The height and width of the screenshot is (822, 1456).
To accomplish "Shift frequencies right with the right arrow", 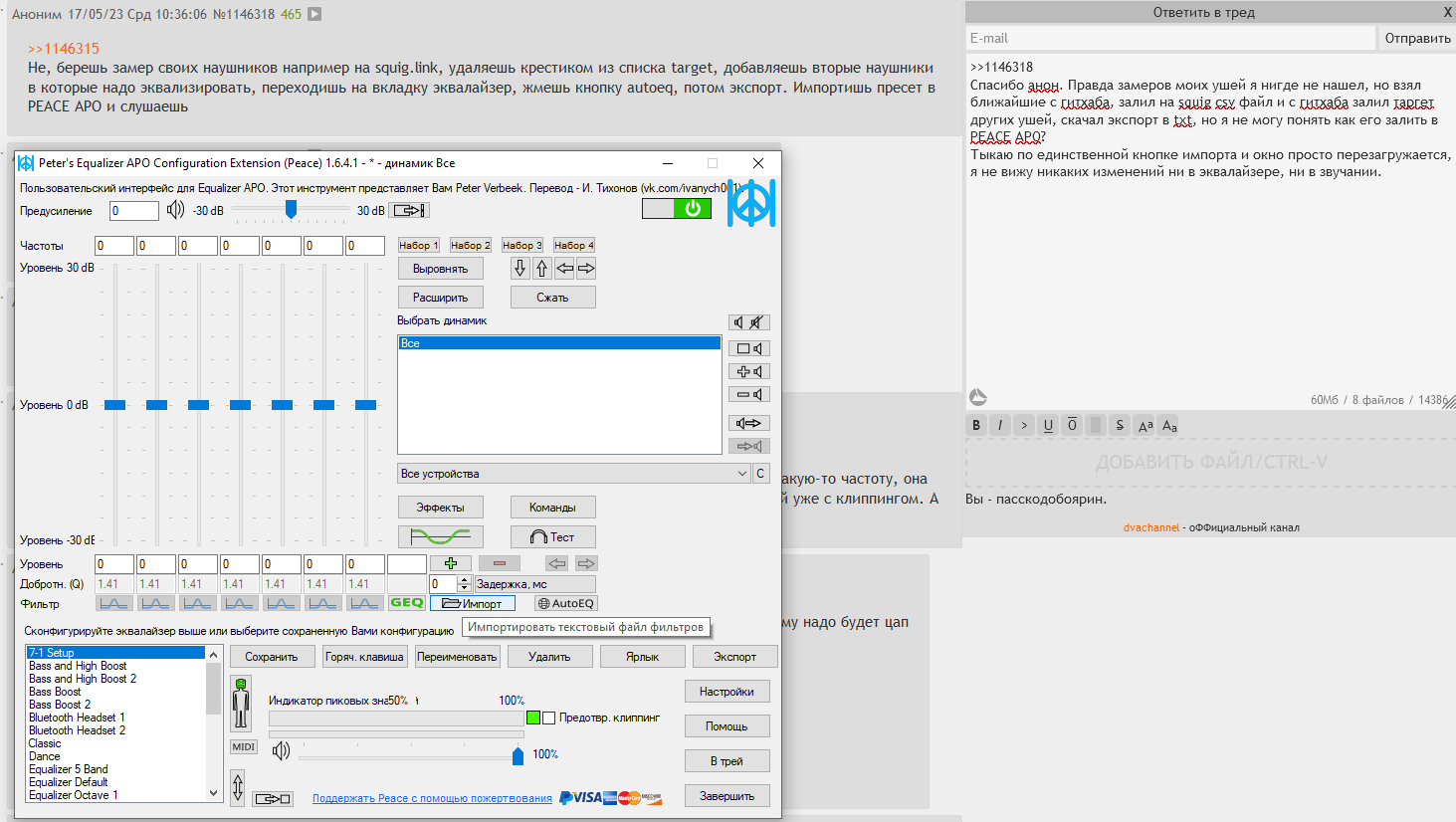I will tap(586, 268).
